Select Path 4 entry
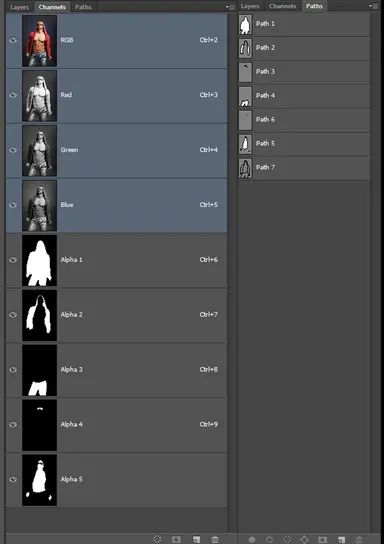 click(304, 96)
